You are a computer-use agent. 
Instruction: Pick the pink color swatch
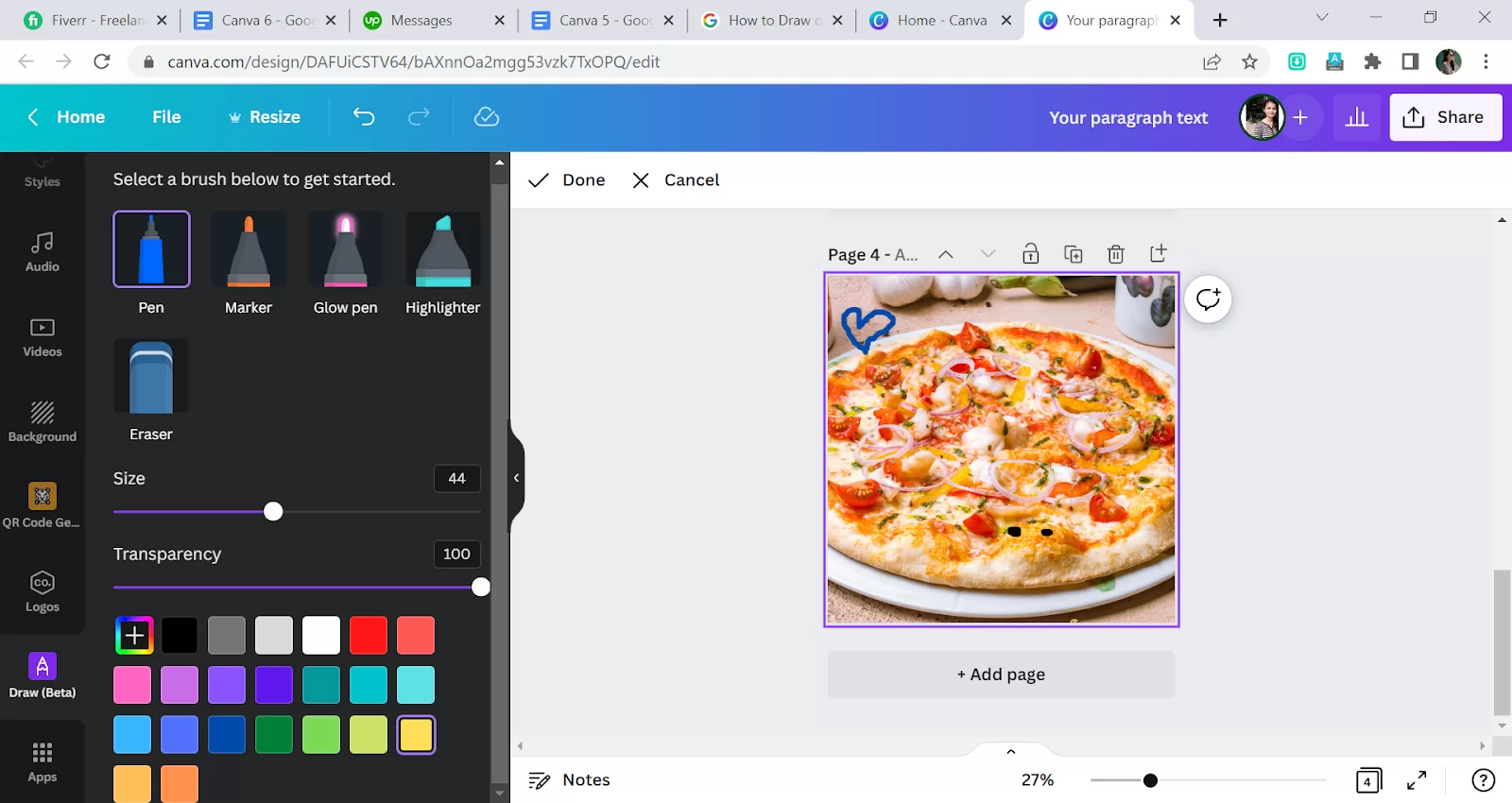132,685
